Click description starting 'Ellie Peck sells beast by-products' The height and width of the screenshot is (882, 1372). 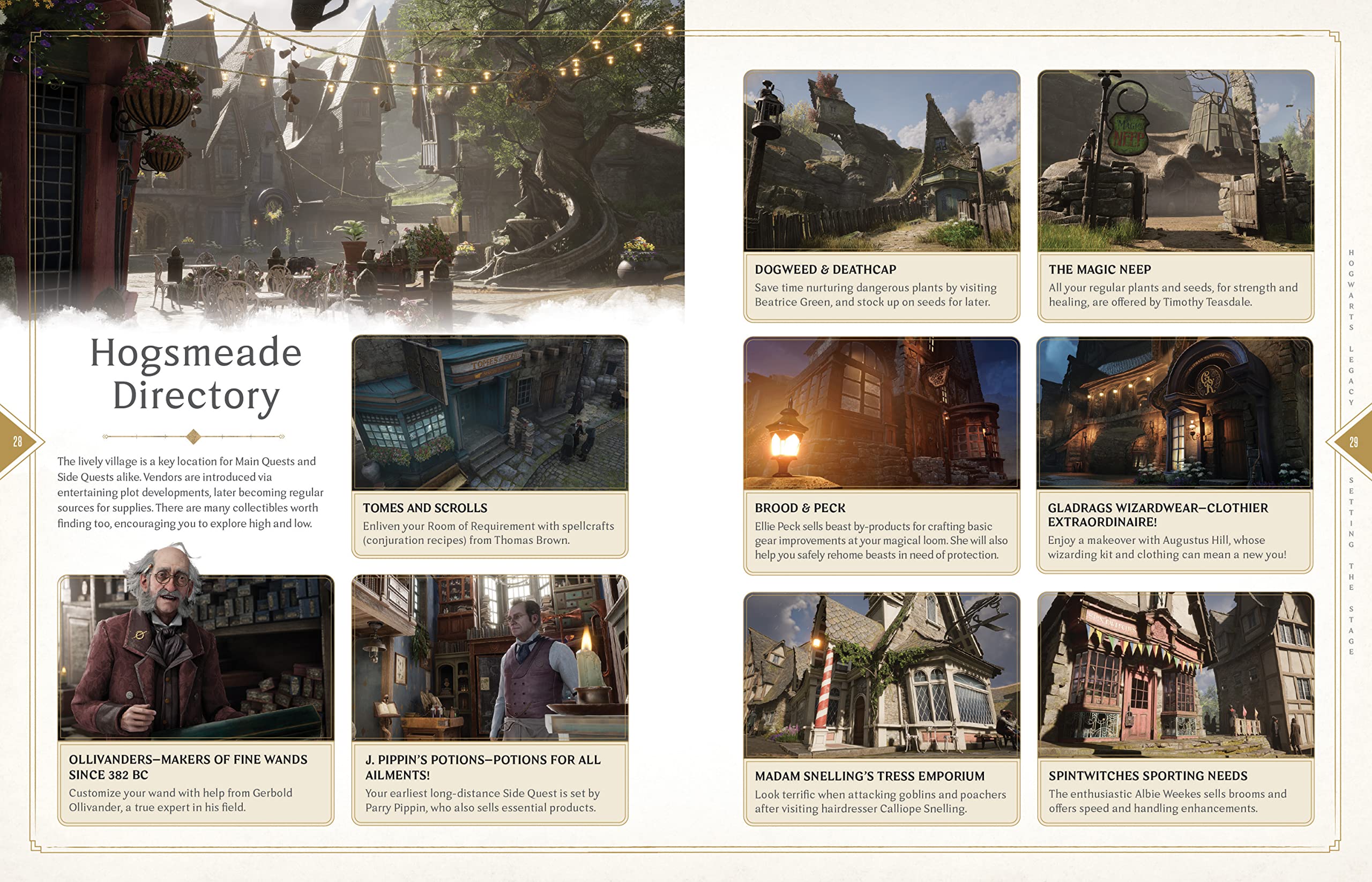click(881, 540)
